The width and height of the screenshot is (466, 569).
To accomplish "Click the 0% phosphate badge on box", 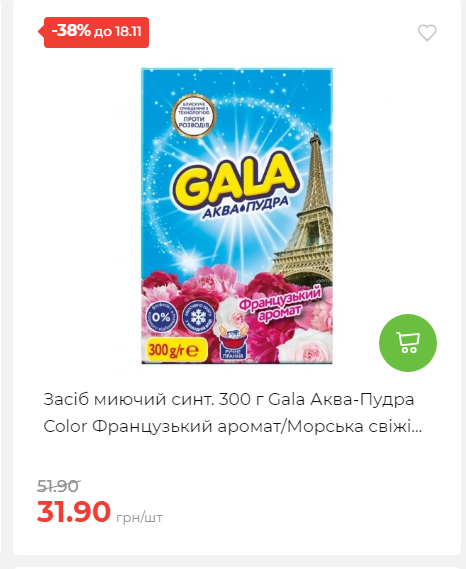I will [161, 318].
